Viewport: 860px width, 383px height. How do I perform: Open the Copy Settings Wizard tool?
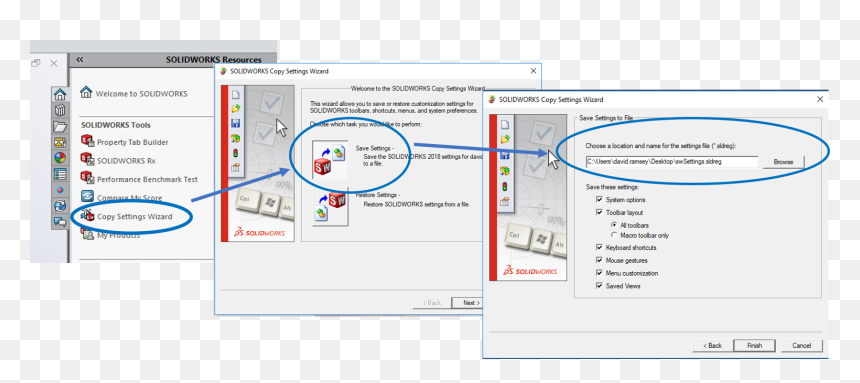tap(134, 216)
